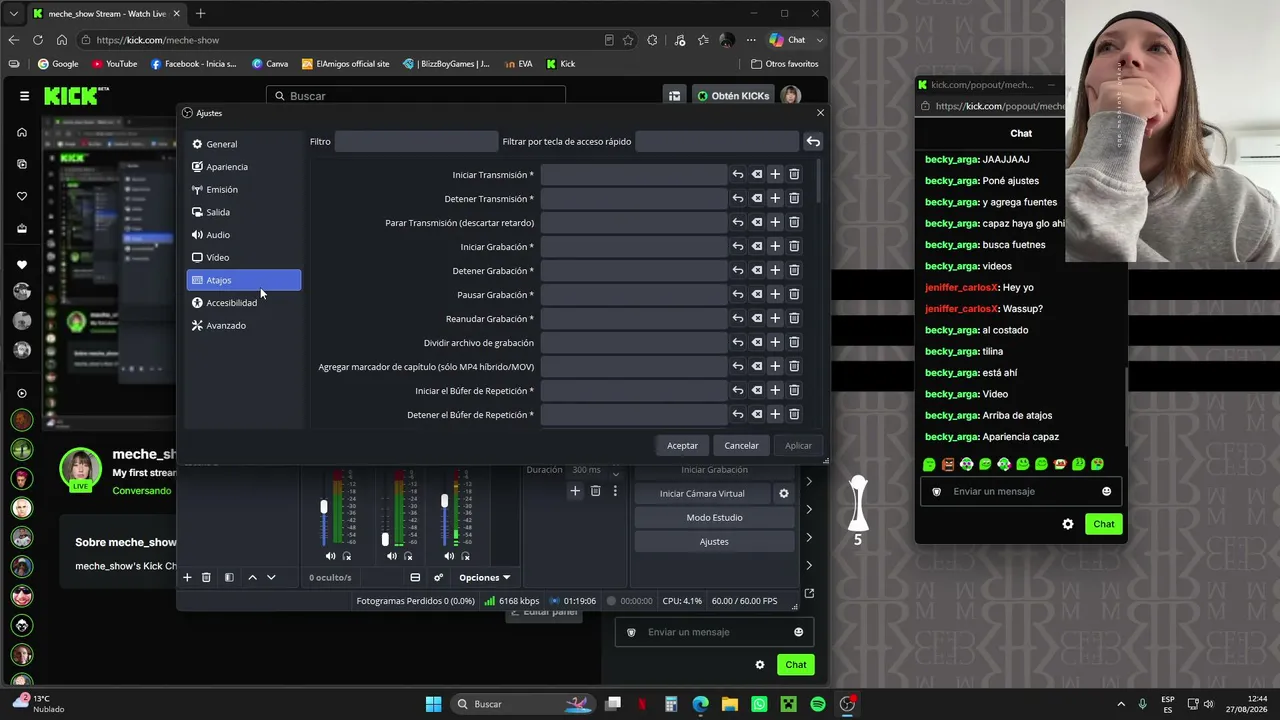Revert Iniciar el Búfer de Repetición hotkey
Screen dimensions: 1280x720
737,390
